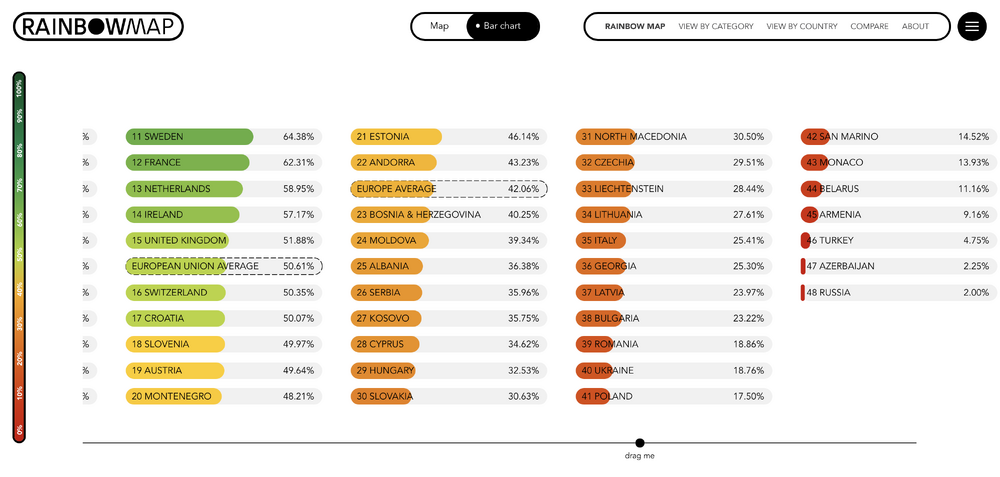1000x477 pixels.
Task: Select the Bar chart toggle option
Action: tap(502, 26)
